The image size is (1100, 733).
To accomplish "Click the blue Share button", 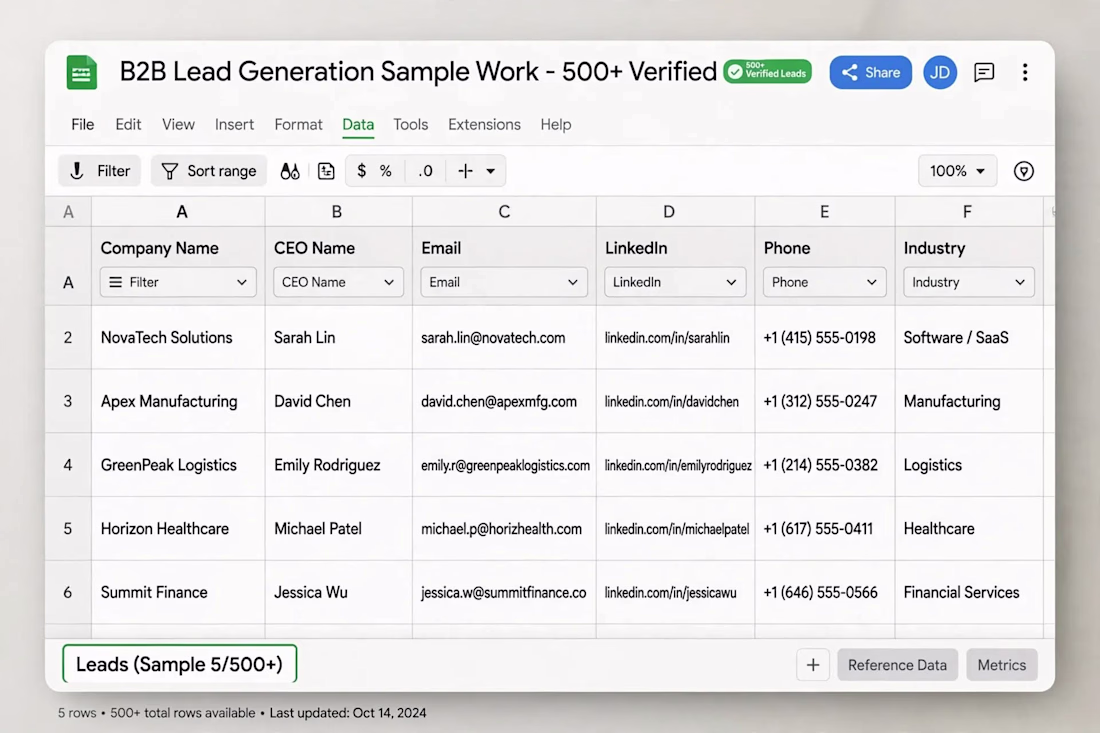I will point(871,72).
